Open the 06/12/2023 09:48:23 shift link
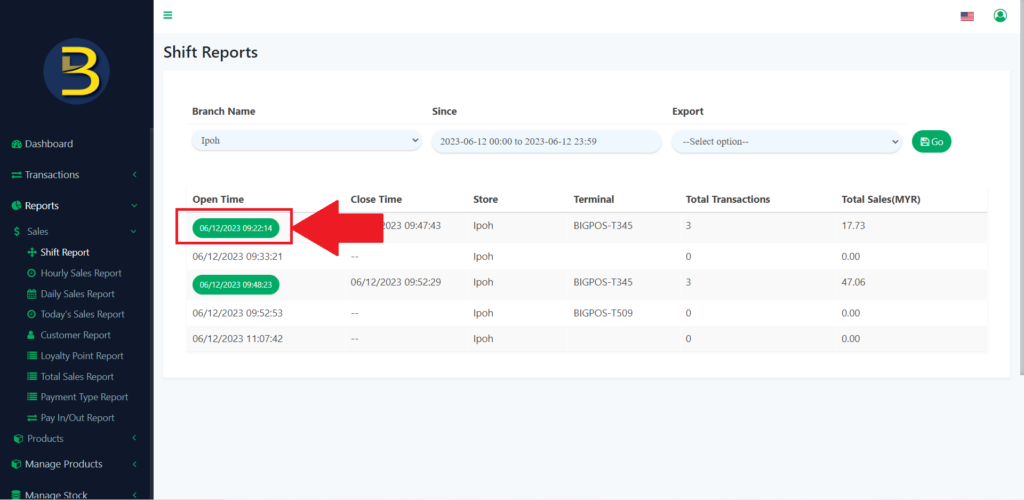 click(236, 284)
